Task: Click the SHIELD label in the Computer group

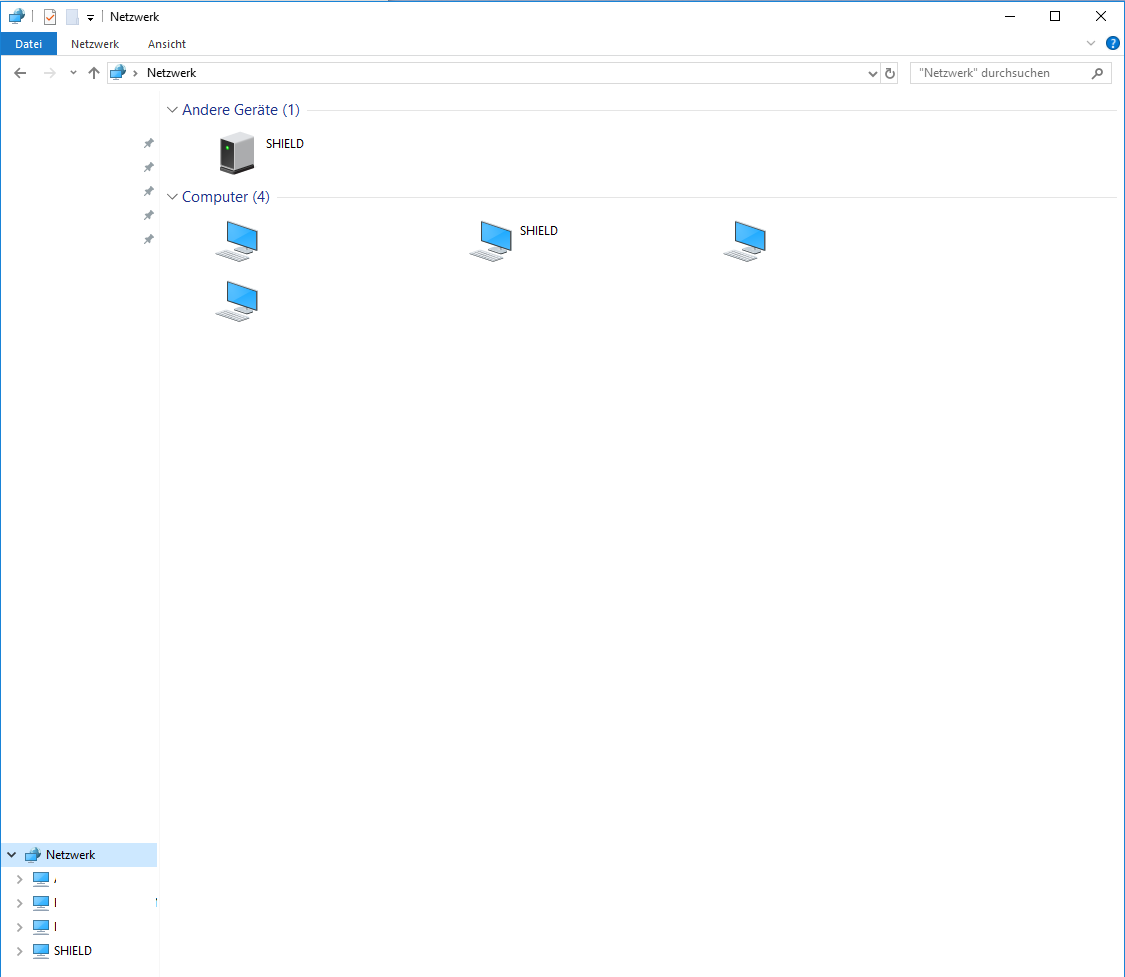Action: (539, 230)
